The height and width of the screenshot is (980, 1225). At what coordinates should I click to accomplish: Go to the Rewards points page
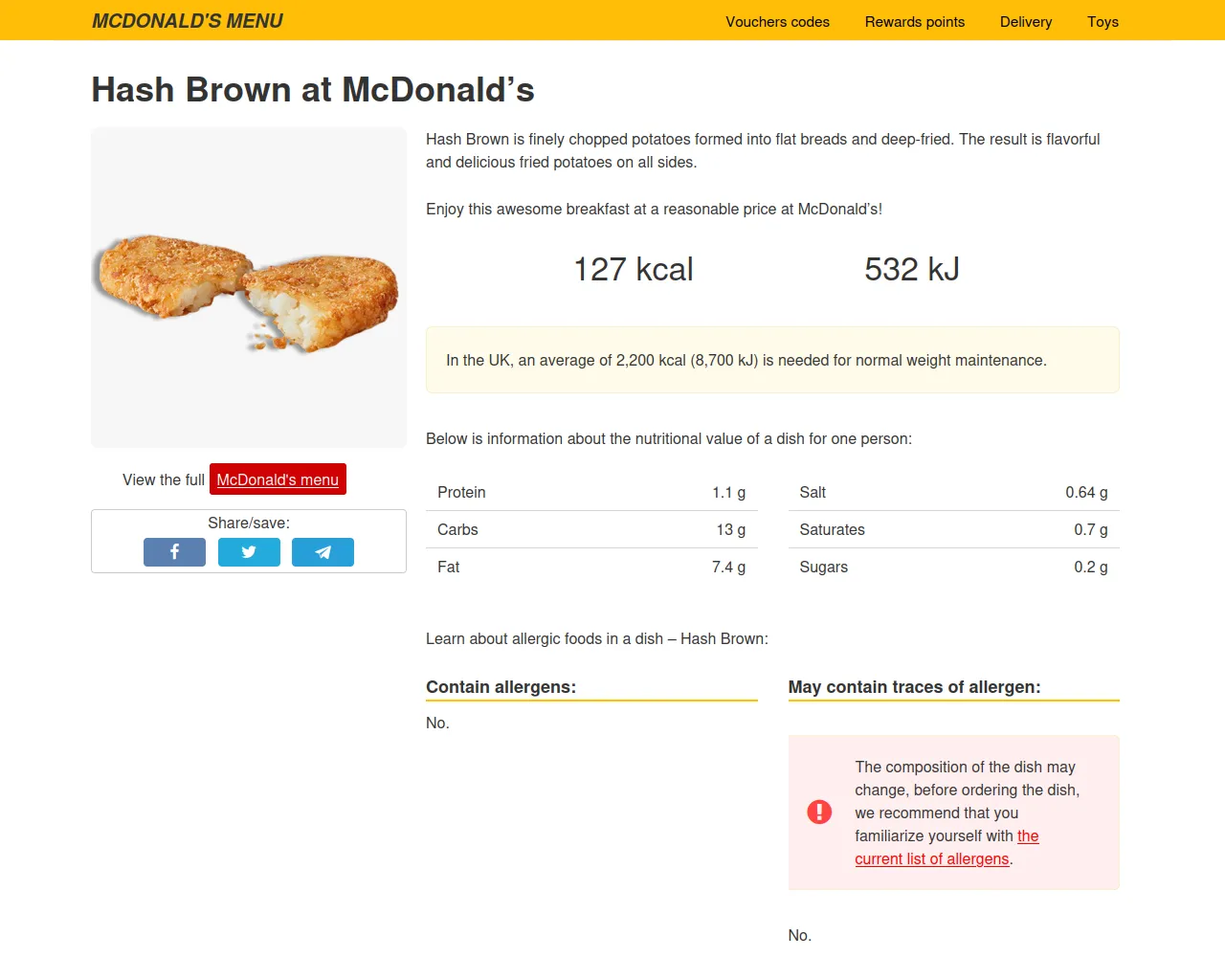point(914,22)
